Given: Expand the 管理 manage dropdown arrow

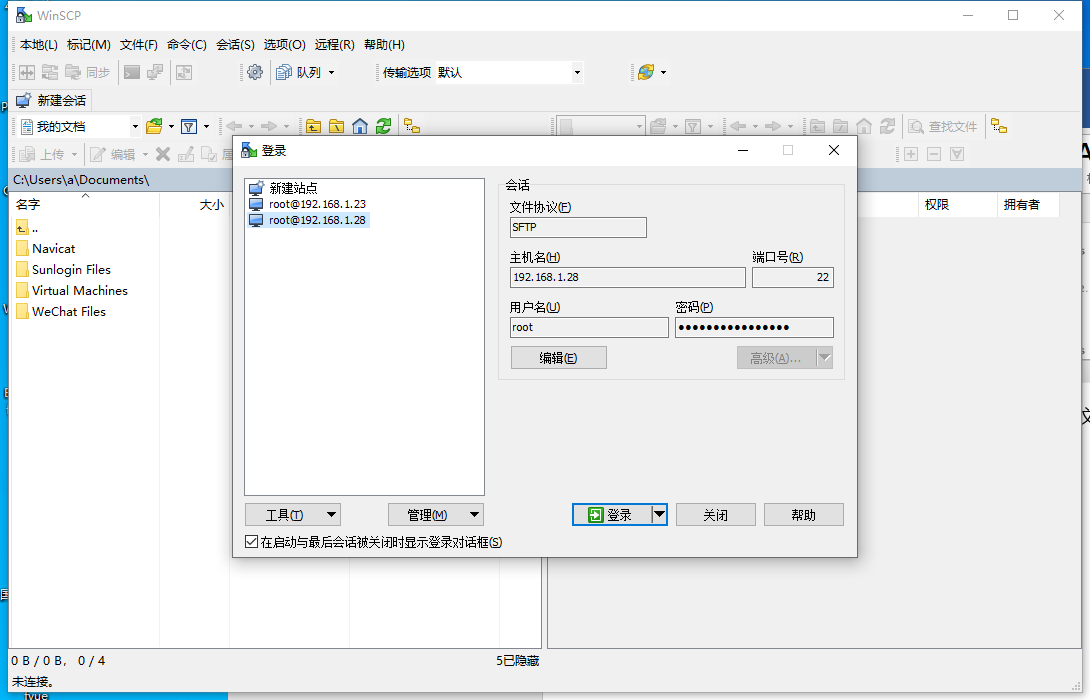Looking at the screenshot, I should (x=474, y=515).
